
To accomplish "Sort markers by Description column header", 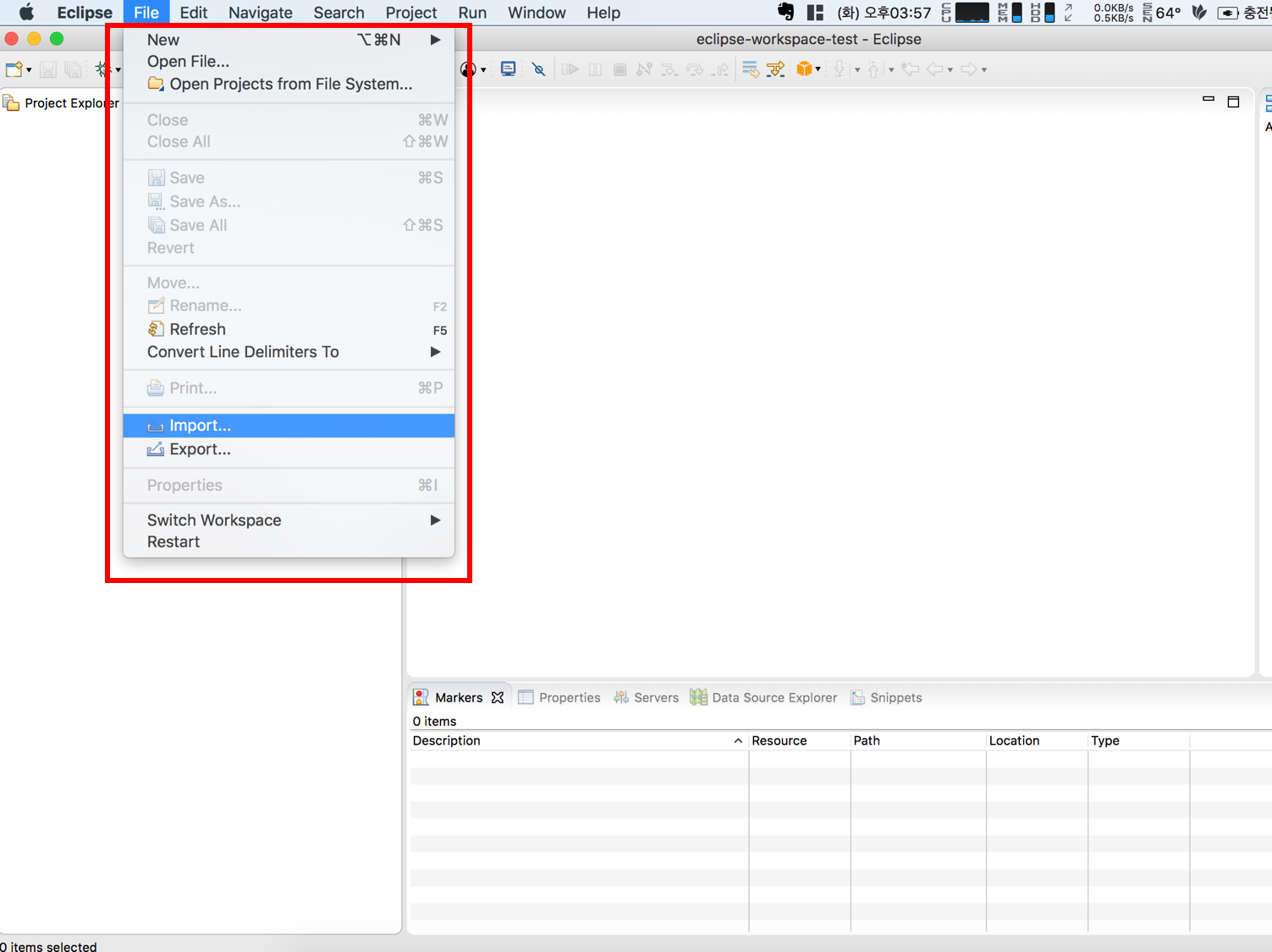I will point(447,740).
